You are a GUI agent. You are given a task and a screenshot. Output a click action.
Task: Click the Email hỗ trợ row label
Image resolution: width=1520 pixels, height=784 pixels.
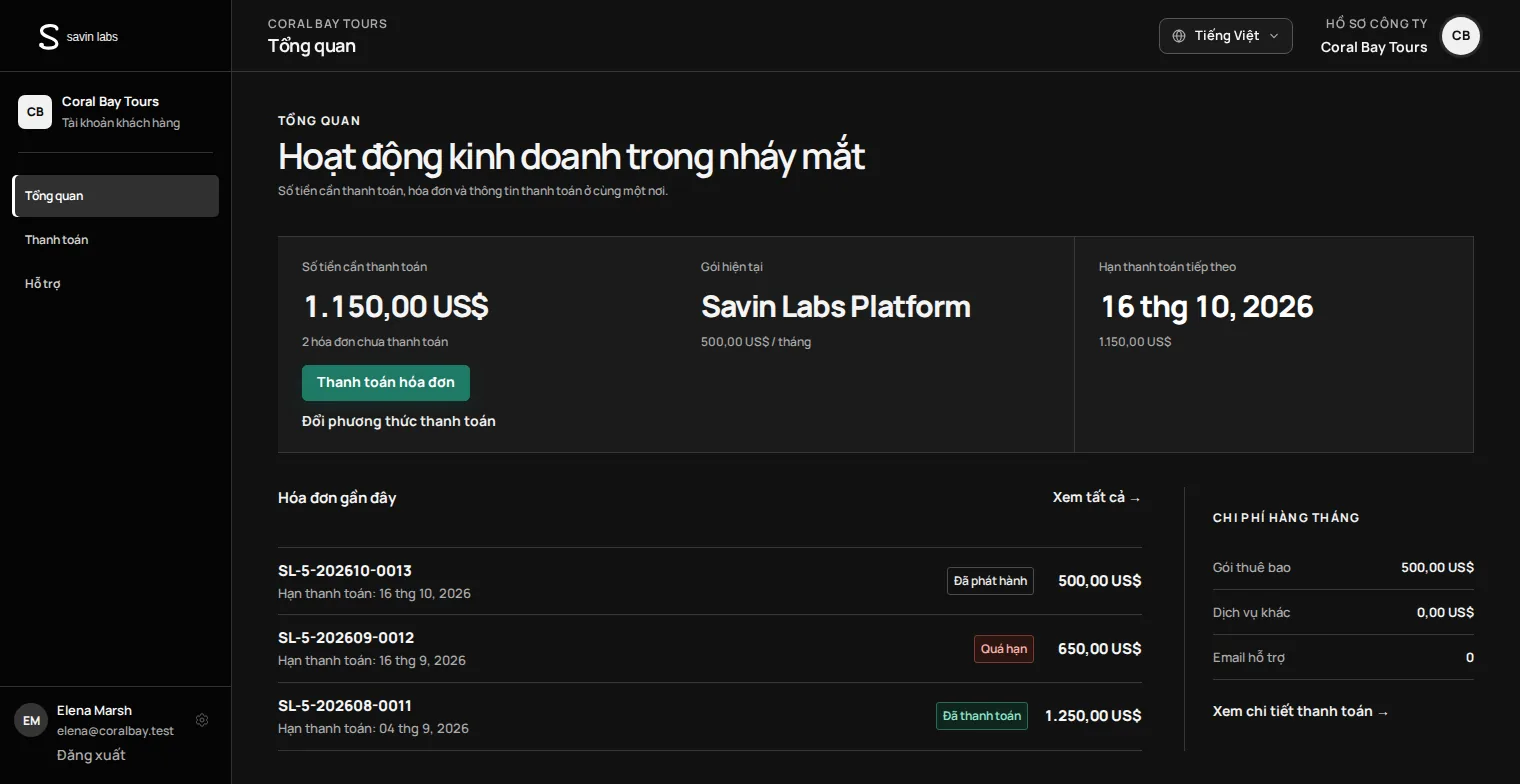(1249, 657)
